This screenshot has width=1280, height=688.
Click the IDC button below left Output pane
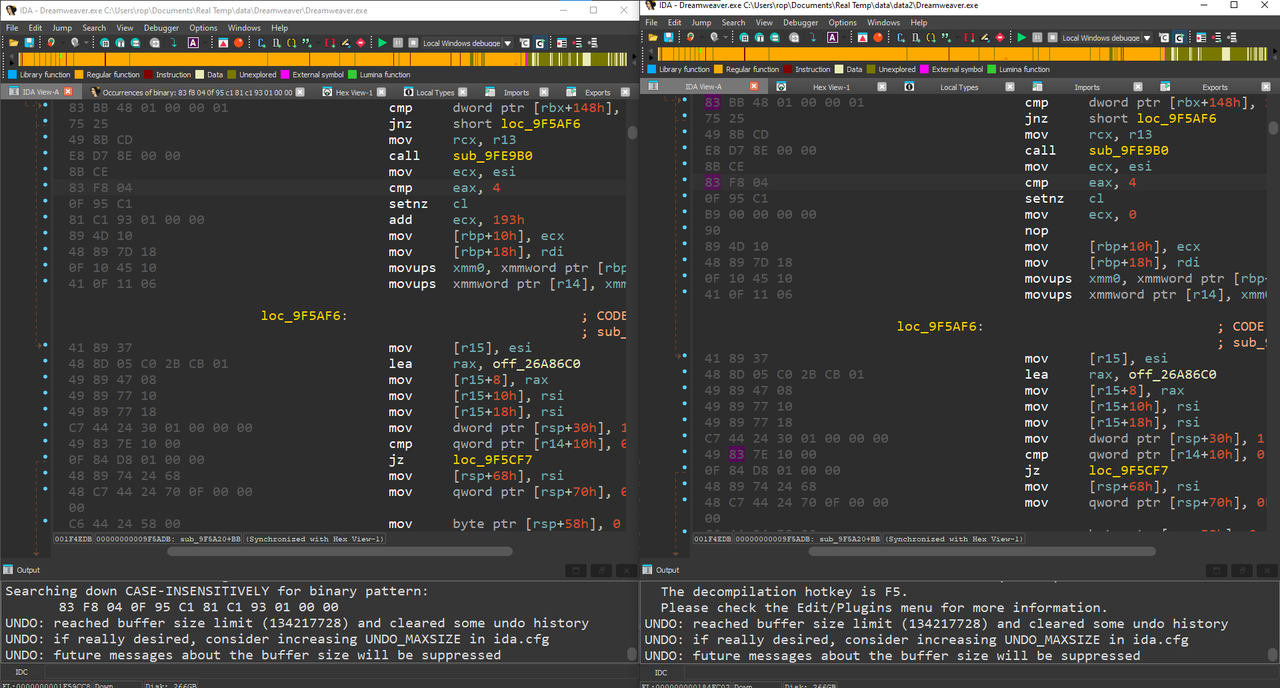point(21,672)
